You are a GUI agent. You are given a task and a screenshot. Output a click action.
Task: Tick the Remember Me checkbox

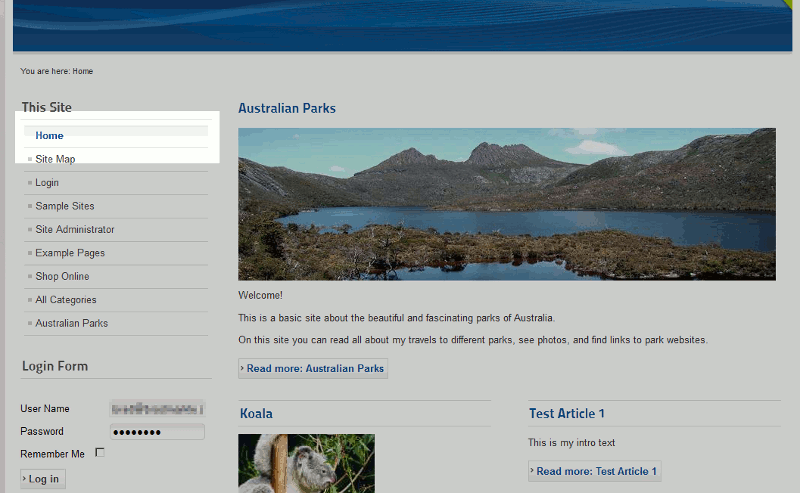click(x=100, y=453)
